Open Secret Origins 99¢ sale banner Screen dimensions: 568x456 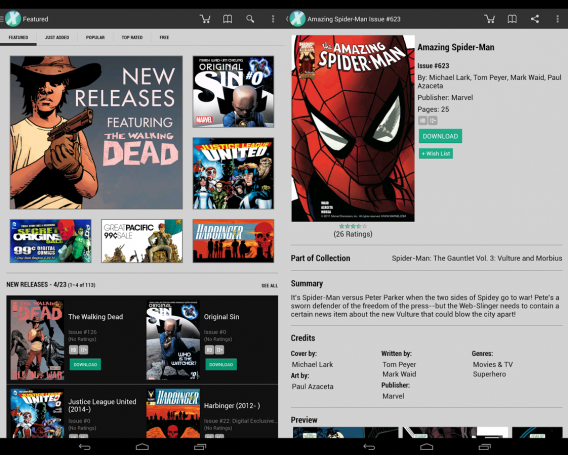(x=51, y=241)
